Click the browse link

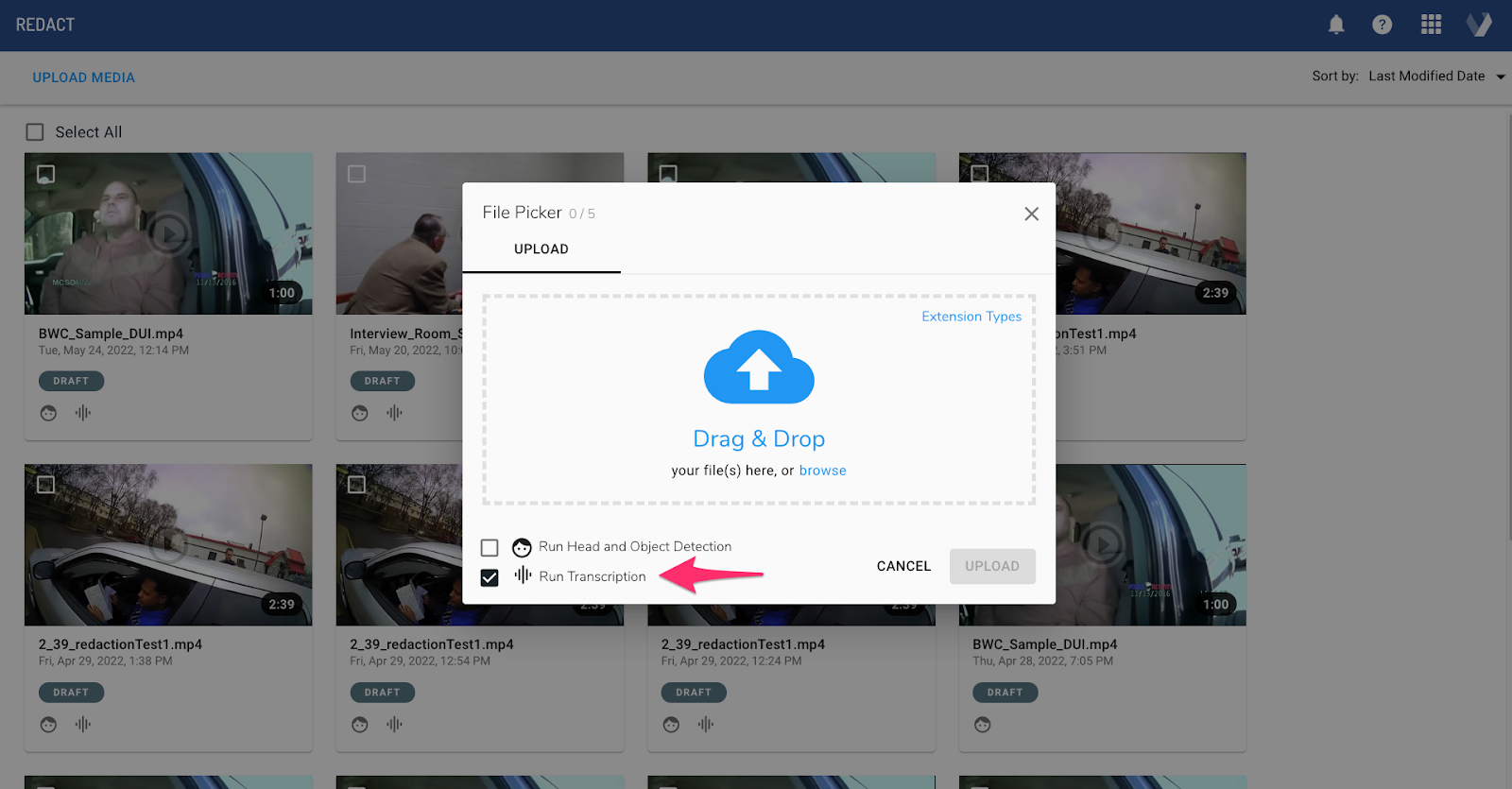[822, 471]
